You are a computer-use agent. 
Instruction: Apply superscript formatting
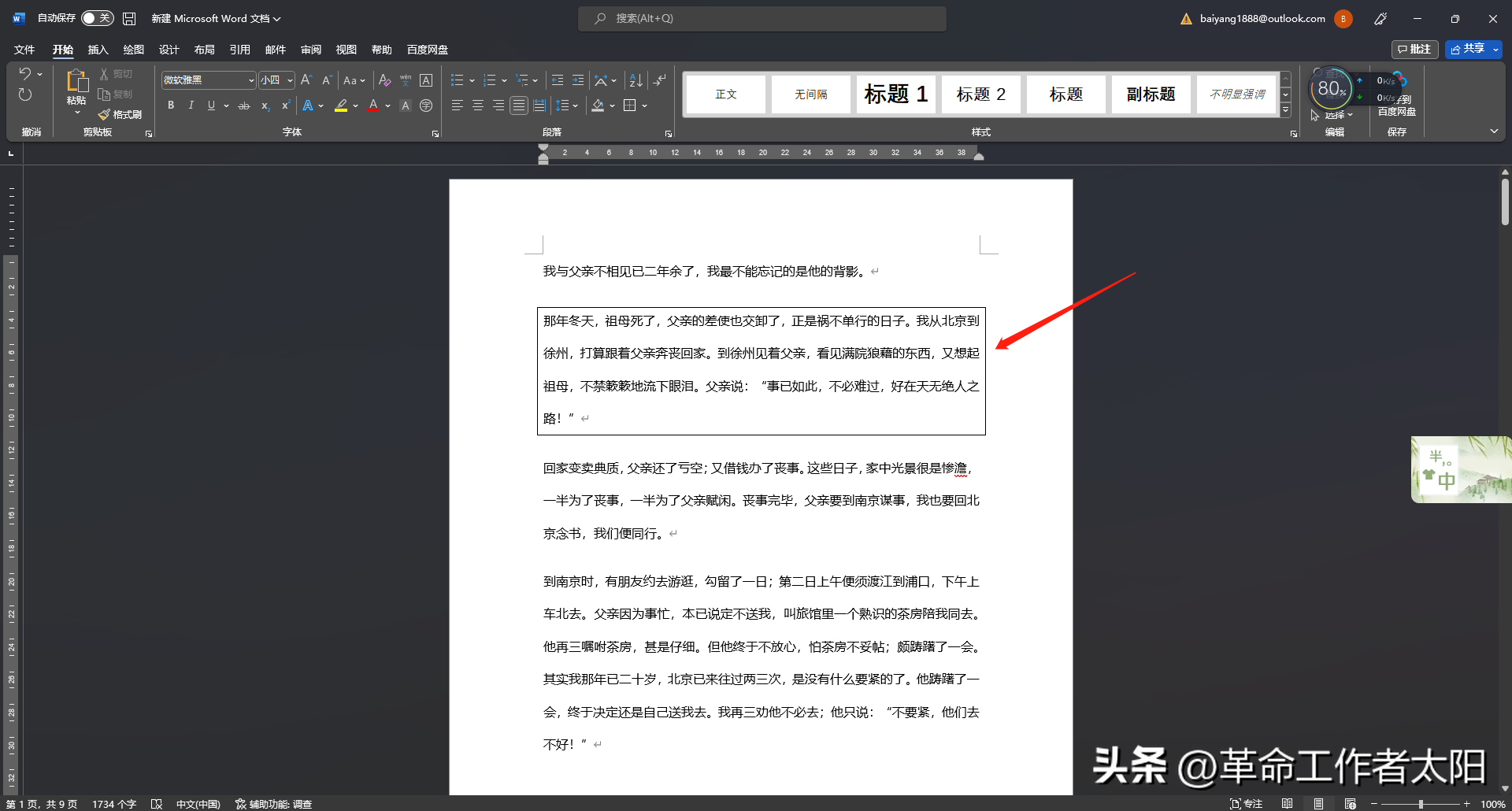286,106
